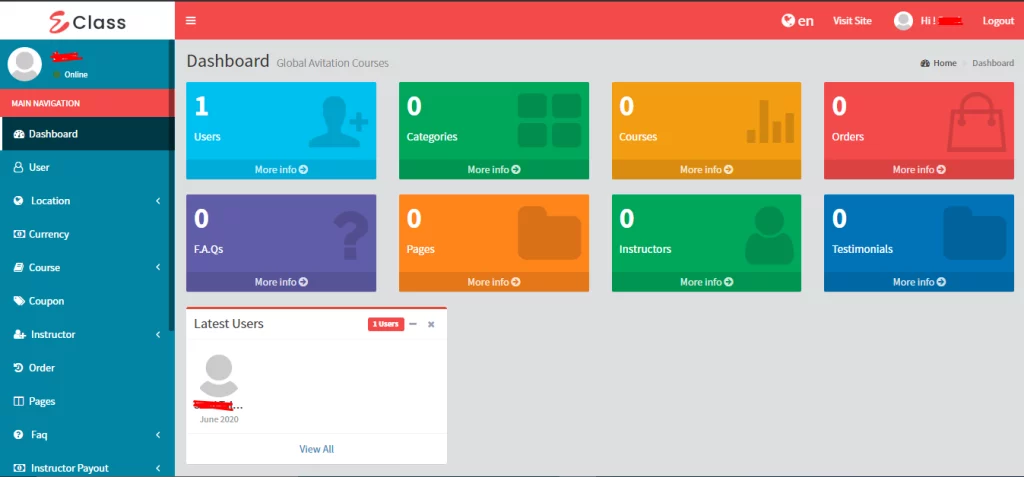
Task: Expand the Instructor submenu chevron
Action: pyautogui.click(x=158, y=335)
